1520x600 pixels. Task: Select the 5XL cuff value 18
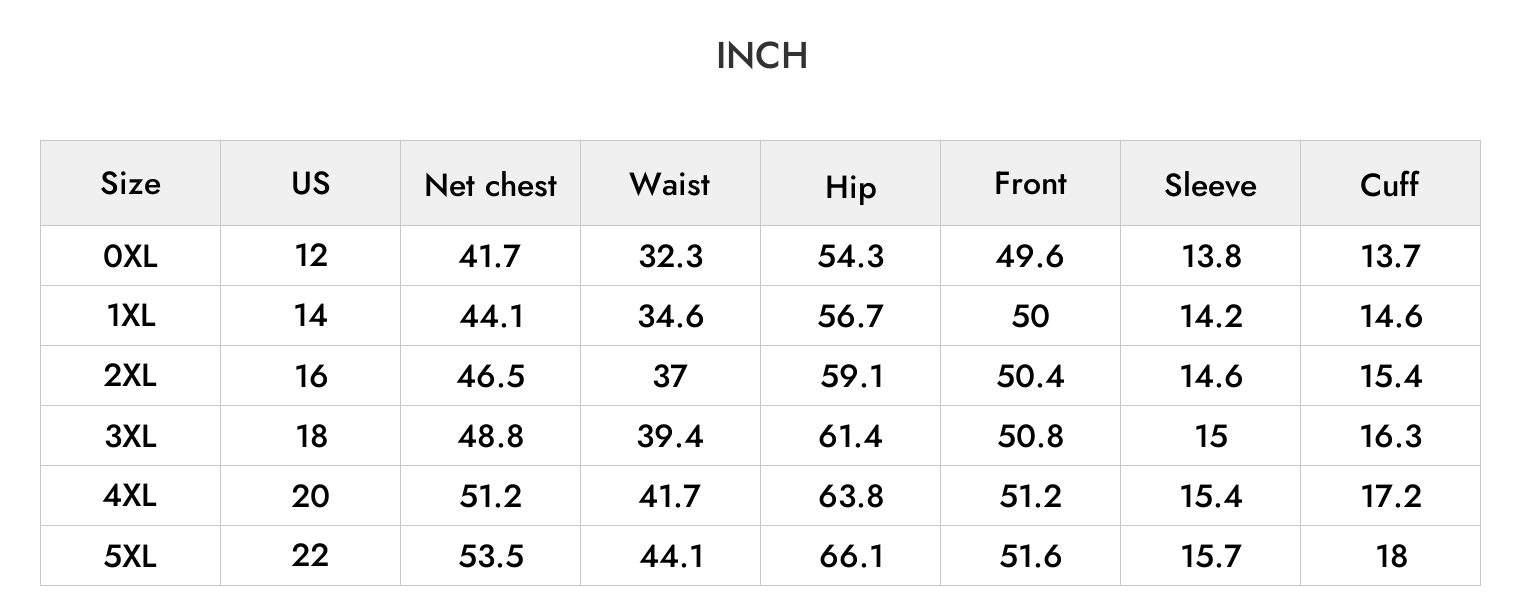[1391, 556]
